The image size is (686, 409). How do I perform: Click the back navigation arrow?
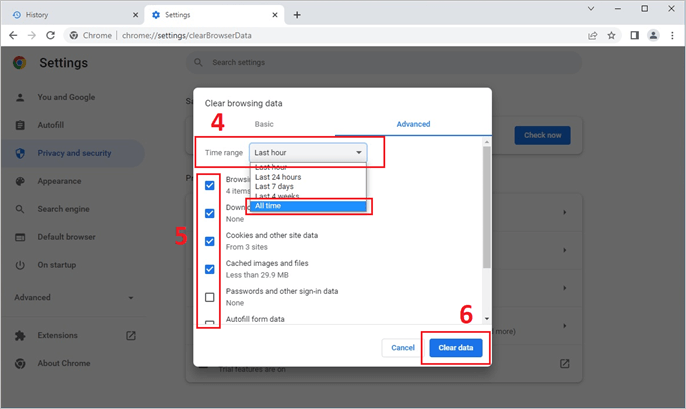coord(12,35)
